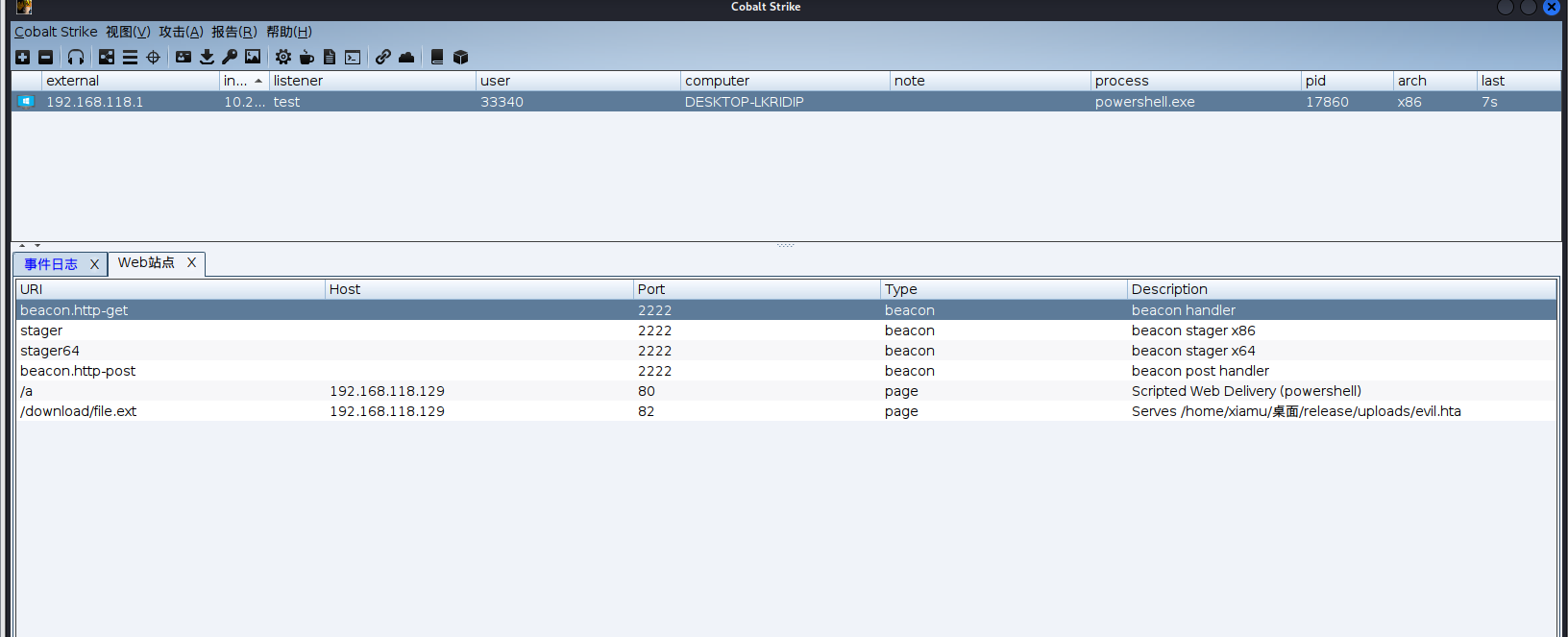The height and width of the screenshot is (637, 1568).
Task: Select the /download/file.ext row
Action: (786, 411)
